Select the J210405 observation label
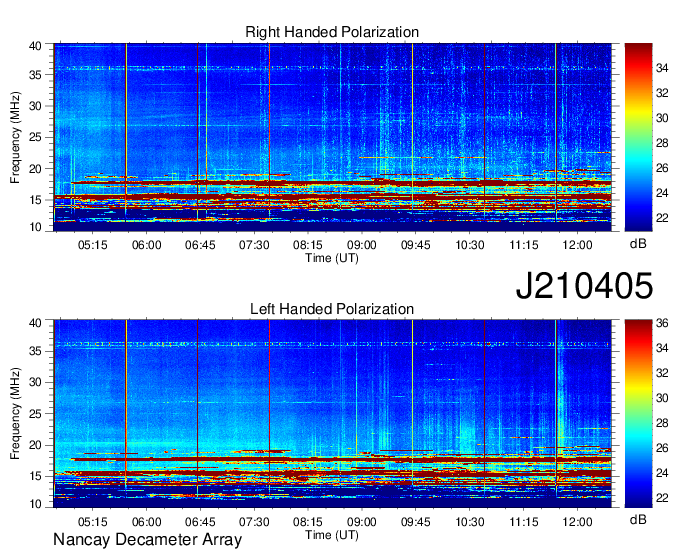 (584, 285)
